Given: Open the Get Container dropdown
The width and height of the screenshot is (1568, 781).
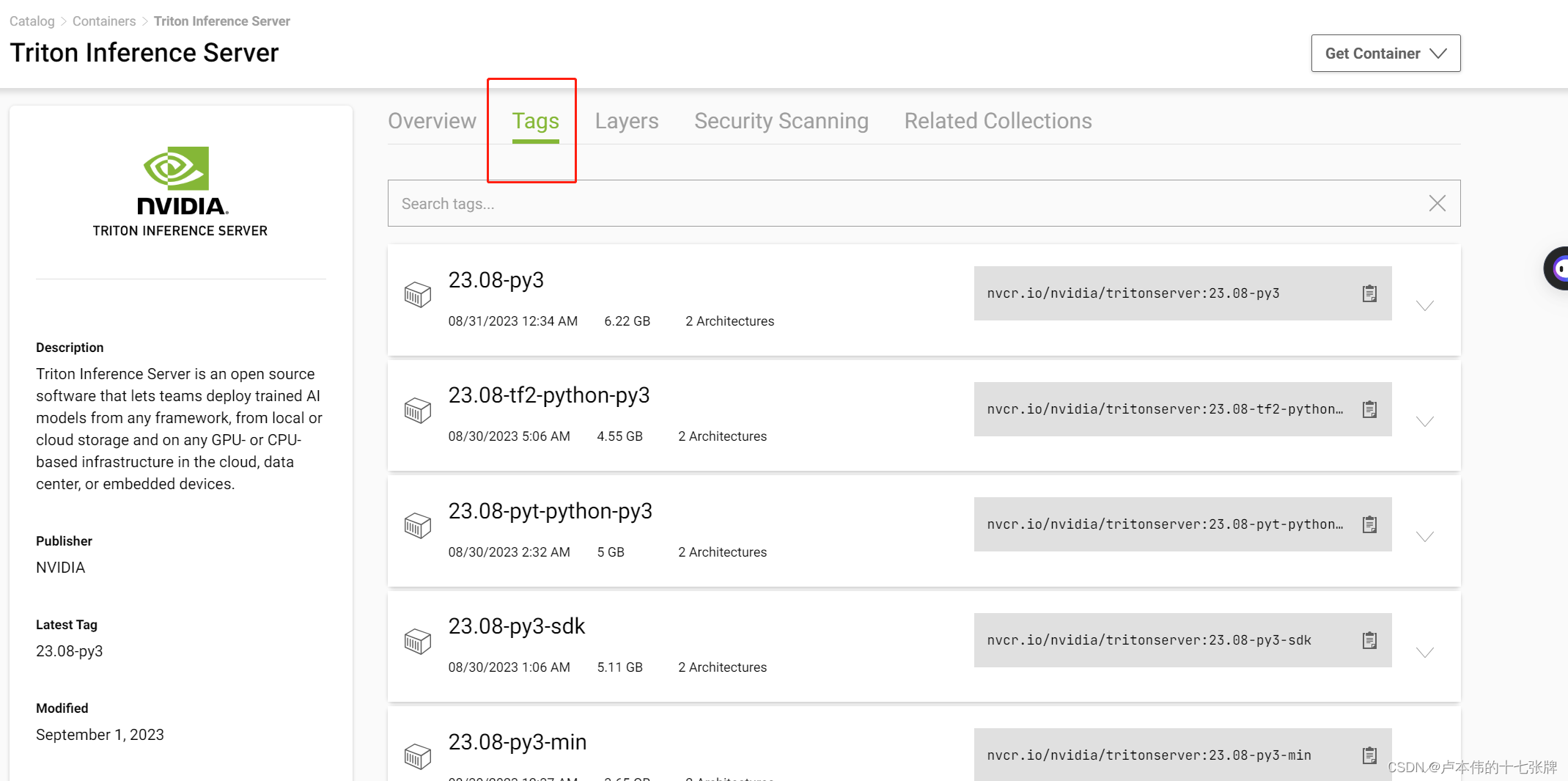Looking at the screenshot, I should 1385,54.
